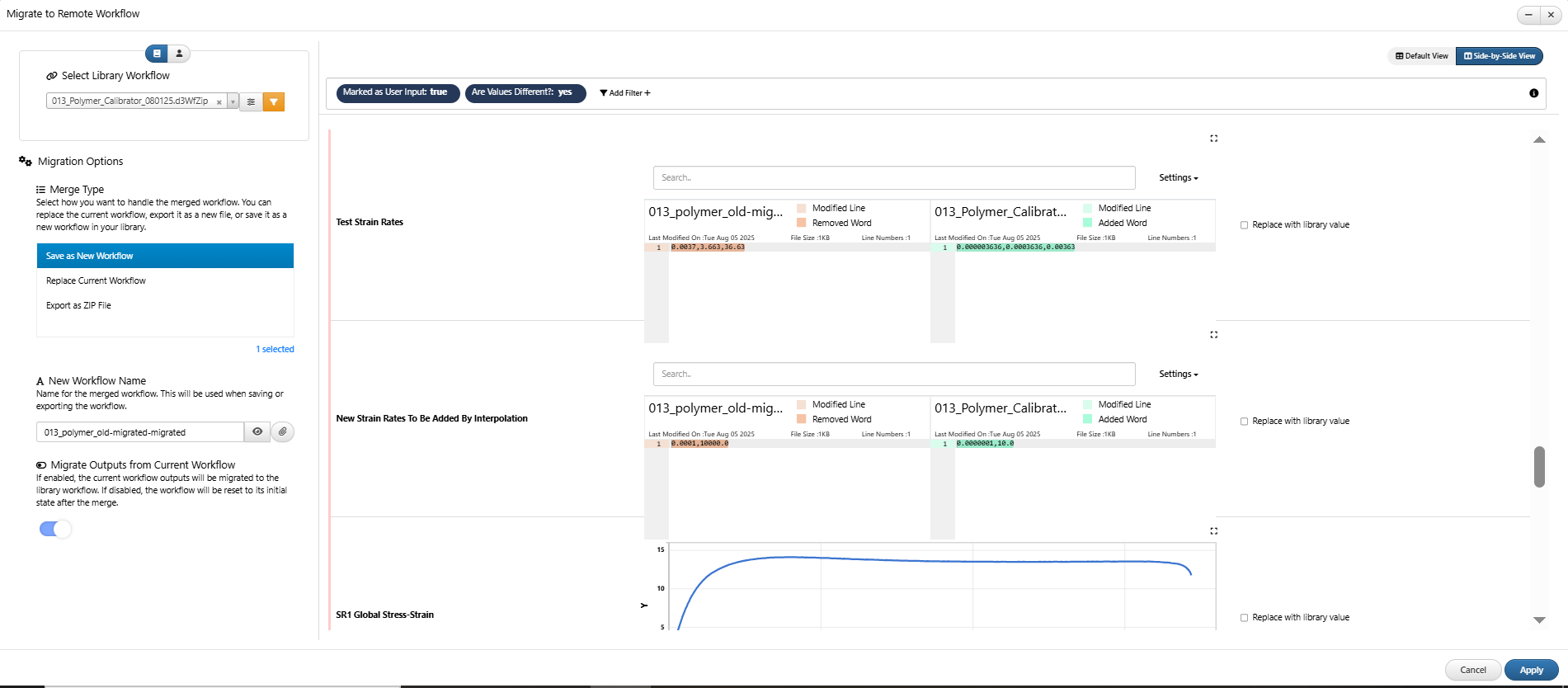
Task: Open Settings dropdown for Test Strain Rates
Action: (x=1178, y=177)
